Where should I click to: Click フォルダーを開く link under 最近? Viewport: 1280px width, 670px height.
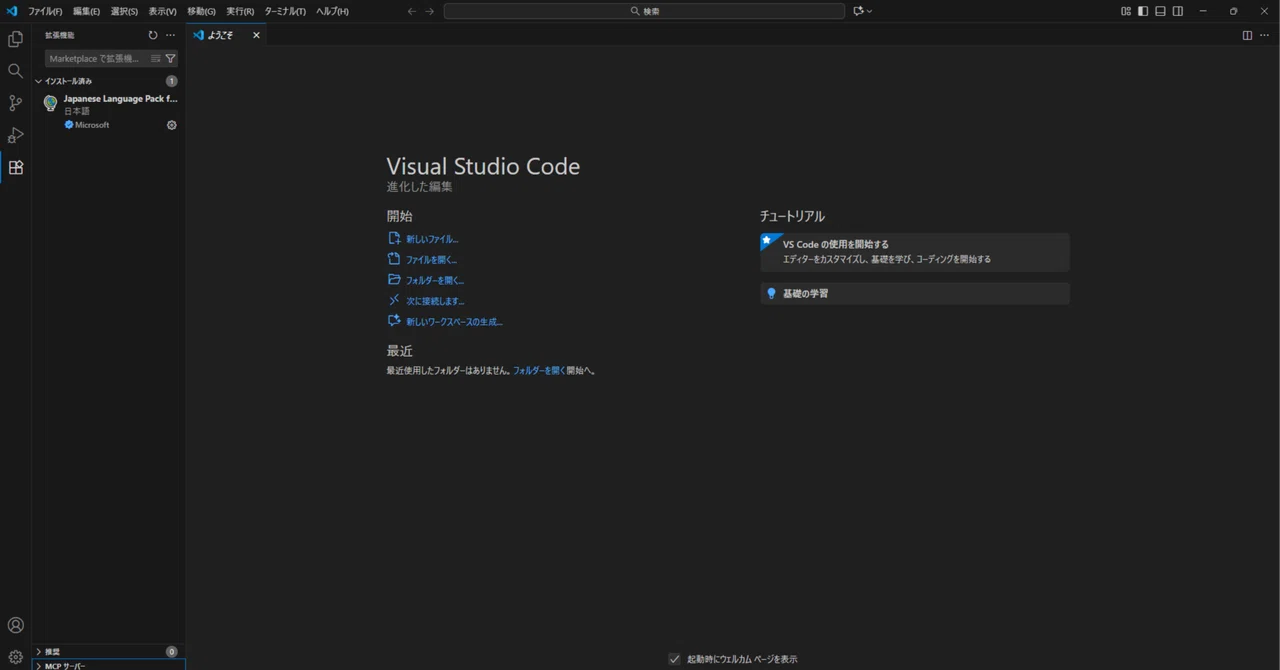point(539,370)
